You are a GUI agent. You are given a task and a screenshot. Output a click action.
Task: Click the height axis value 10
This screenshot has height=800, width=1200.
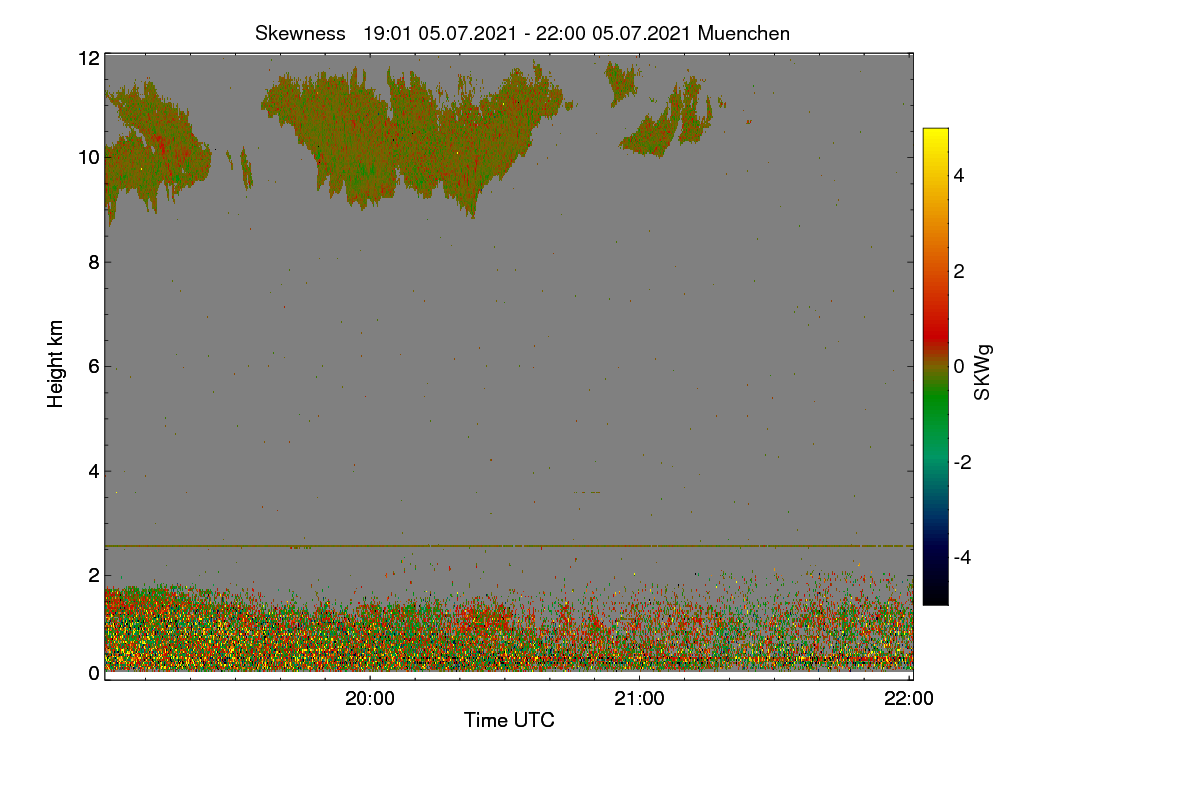89,157
